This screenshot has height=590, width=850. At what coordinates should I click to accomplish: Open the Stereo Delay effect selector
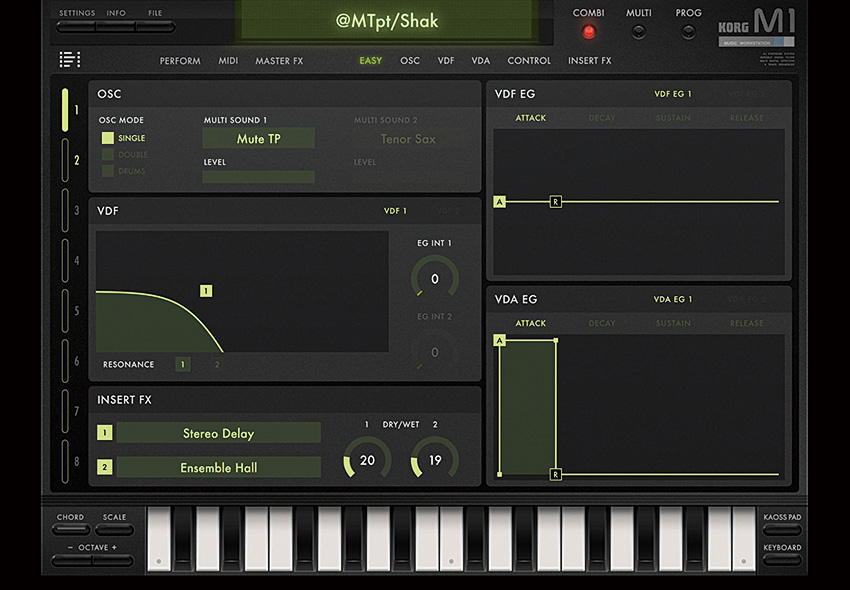218,433
